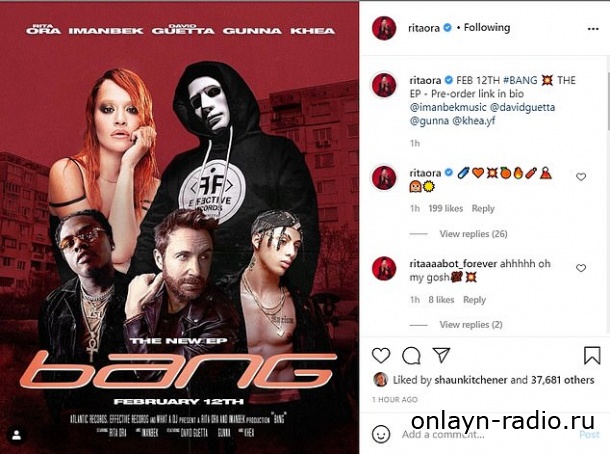Click the Following button in the header
610x454 pixels.
coord(487,28)
